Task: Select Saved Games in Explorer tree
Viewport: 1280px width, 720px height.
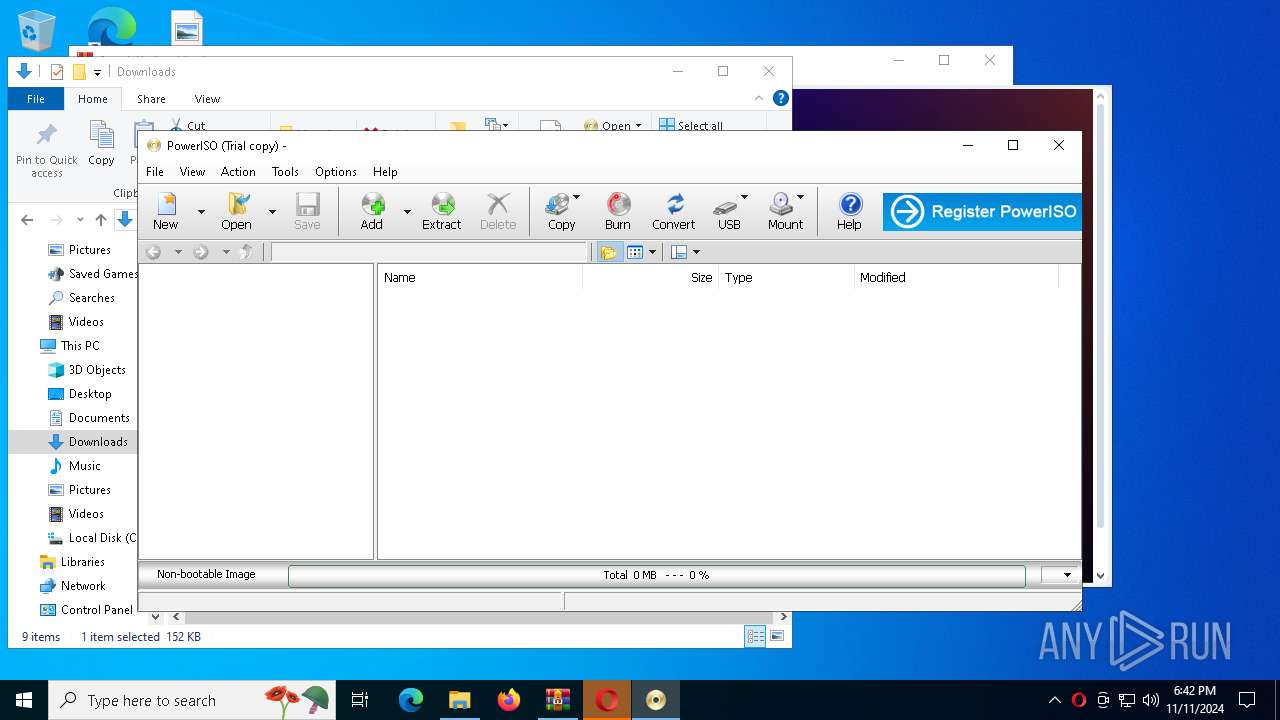Action: (x=93, y=274)
